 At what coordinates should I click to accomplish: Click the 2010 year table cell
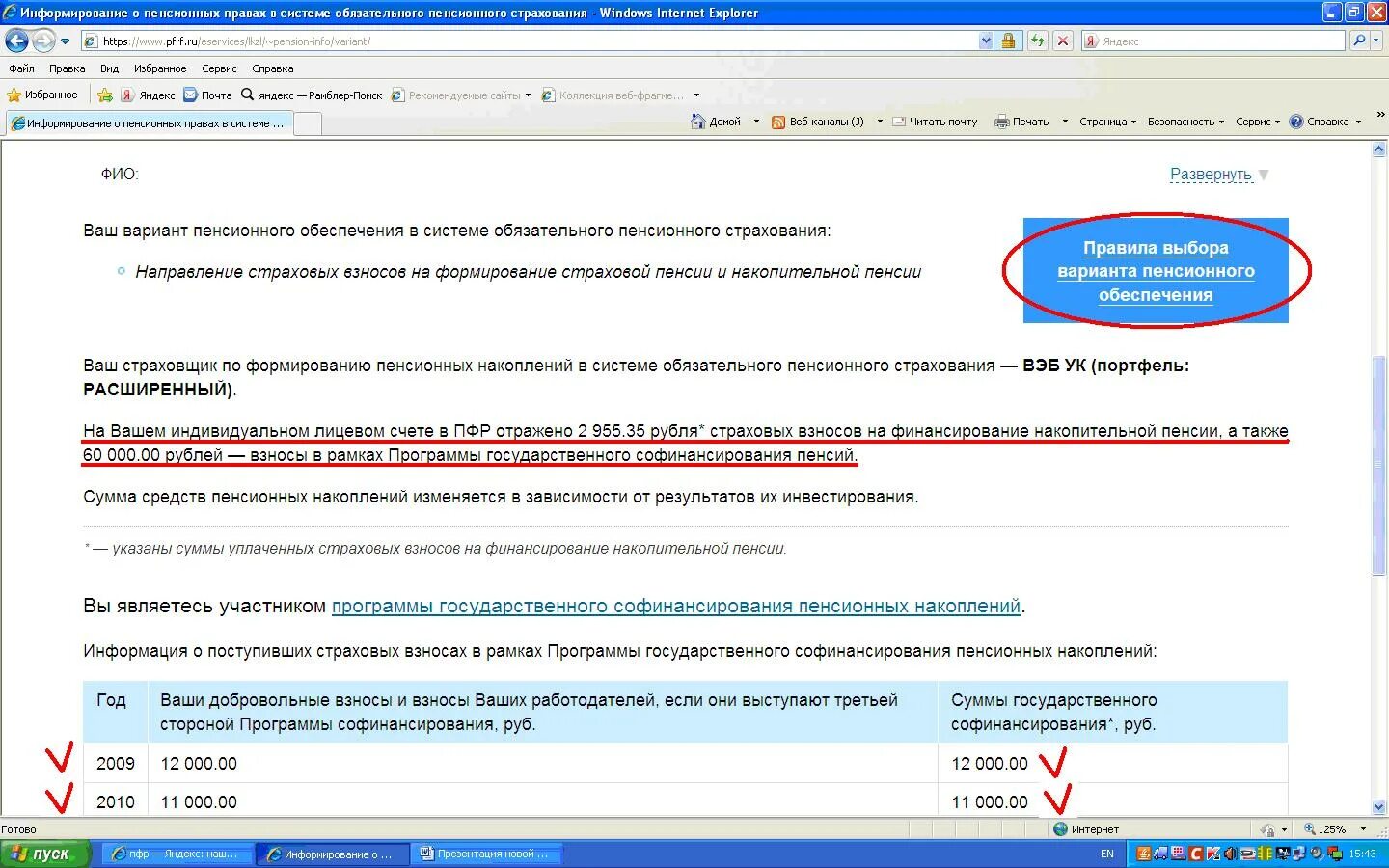click(116, 801)
